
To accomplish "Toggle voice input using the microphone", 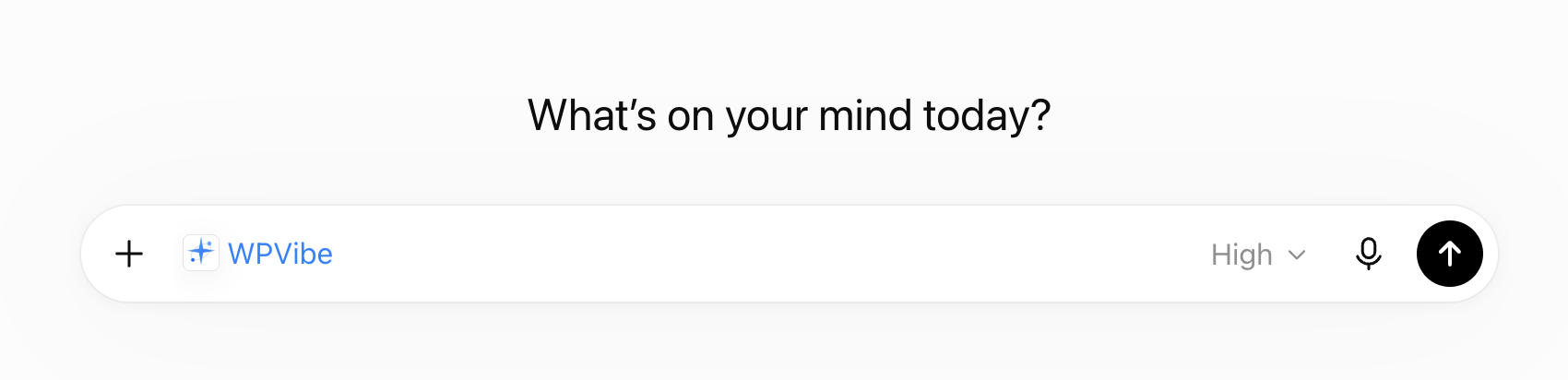I will pyautogui.click(x=1369, y=254).
